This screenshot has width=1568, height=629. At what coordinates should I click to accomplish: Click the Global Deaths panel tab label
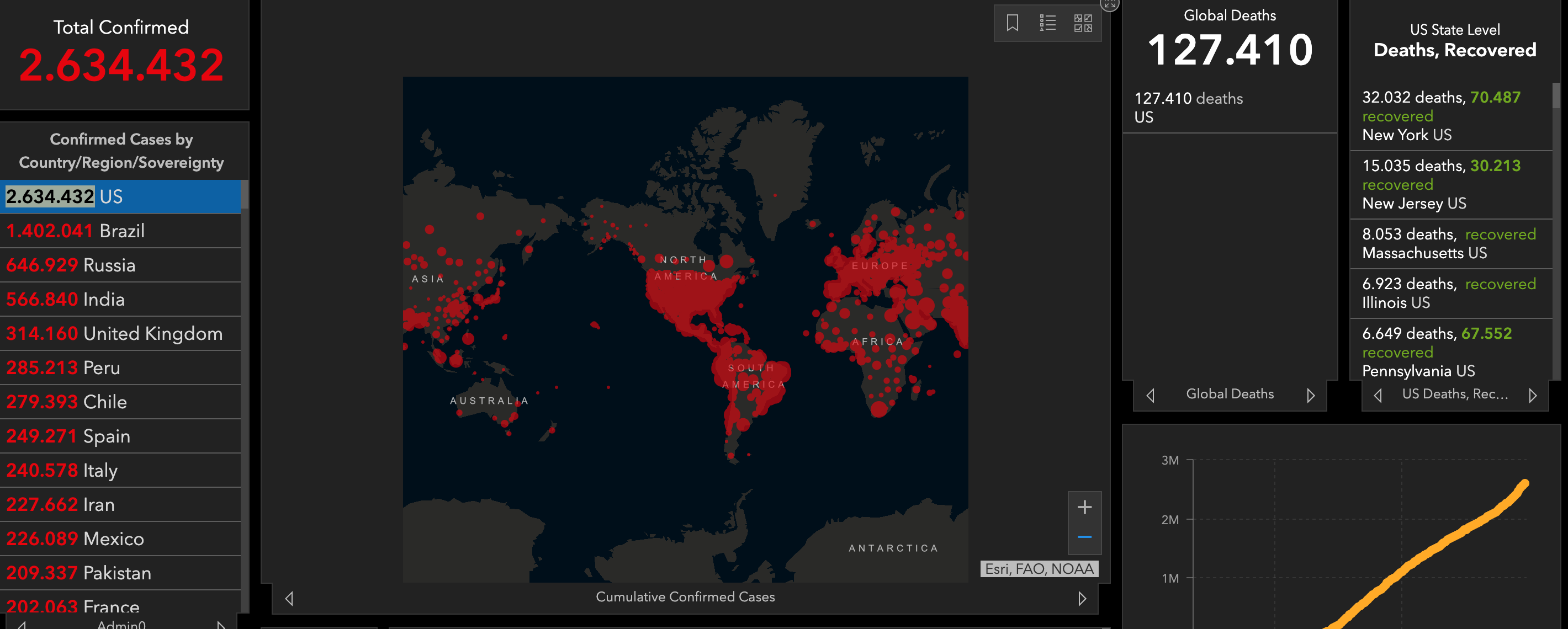click(1230, 393)
